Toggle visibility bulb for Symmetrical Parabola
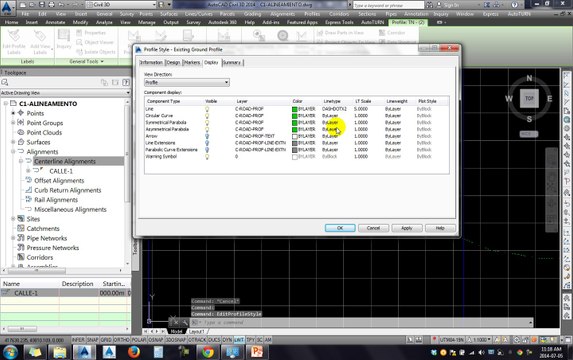This screenshot has height=360, width=573. 207,122
